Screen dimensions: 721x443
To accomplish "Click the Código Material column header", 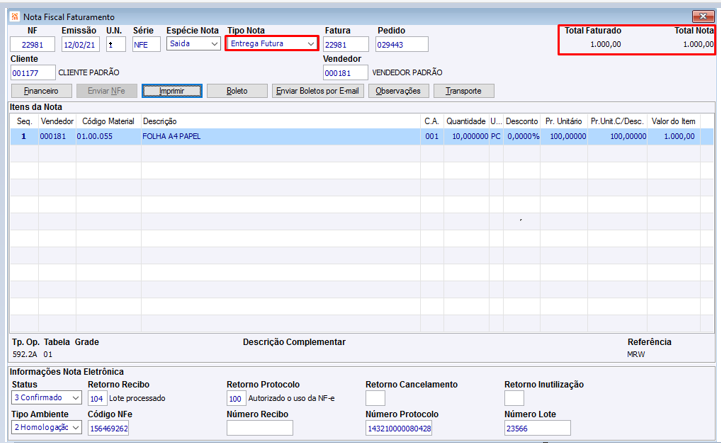I will [109, 121].
